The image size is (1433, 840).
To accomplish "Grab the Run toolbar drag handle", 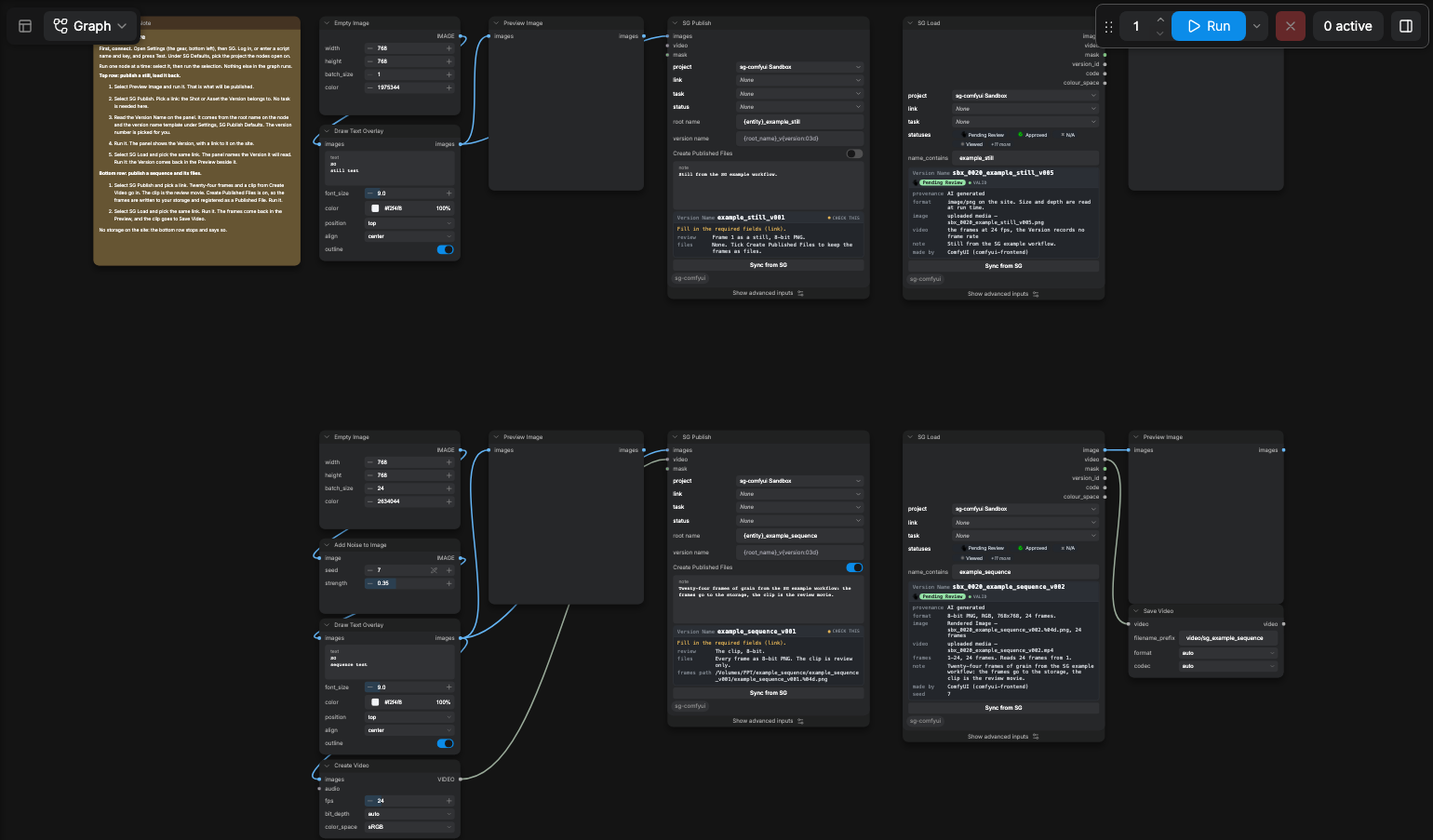I will point(1108,27).
